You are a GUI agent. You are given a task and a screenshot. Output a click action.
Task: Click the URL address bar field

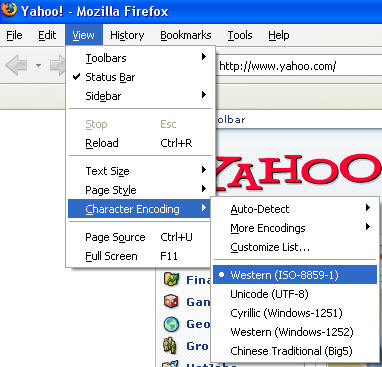299,66
